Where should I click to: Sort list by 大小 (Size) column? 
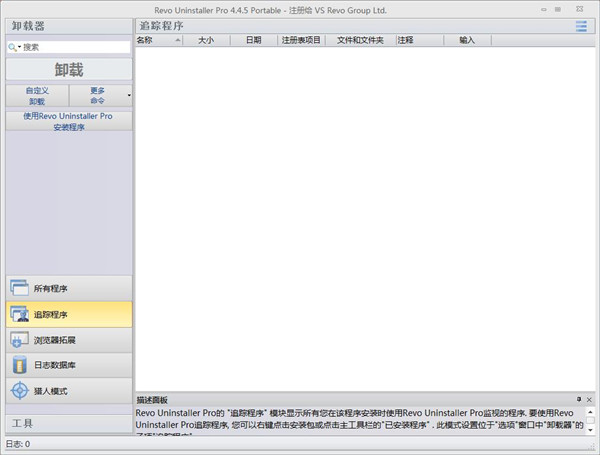tap(206, 41)
